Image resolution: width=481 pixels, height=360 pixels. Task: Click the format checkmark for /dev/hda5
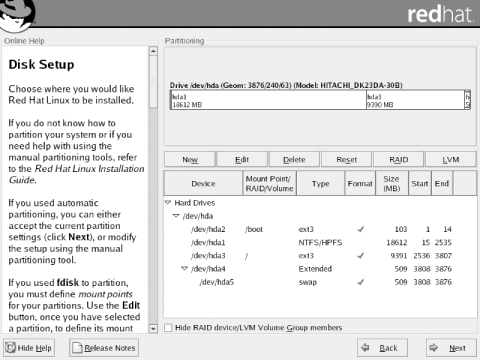tap(360, 282)
